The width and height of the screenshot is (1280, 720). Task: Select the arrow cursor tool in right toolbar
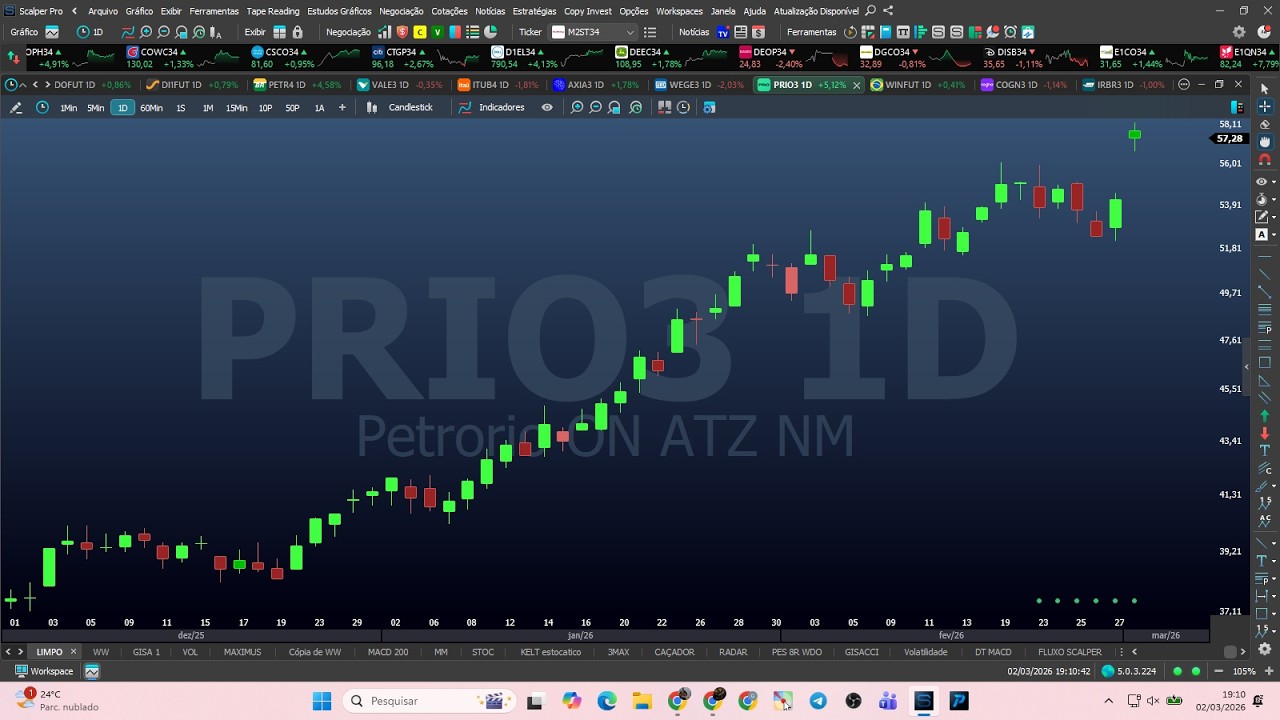1264,88
